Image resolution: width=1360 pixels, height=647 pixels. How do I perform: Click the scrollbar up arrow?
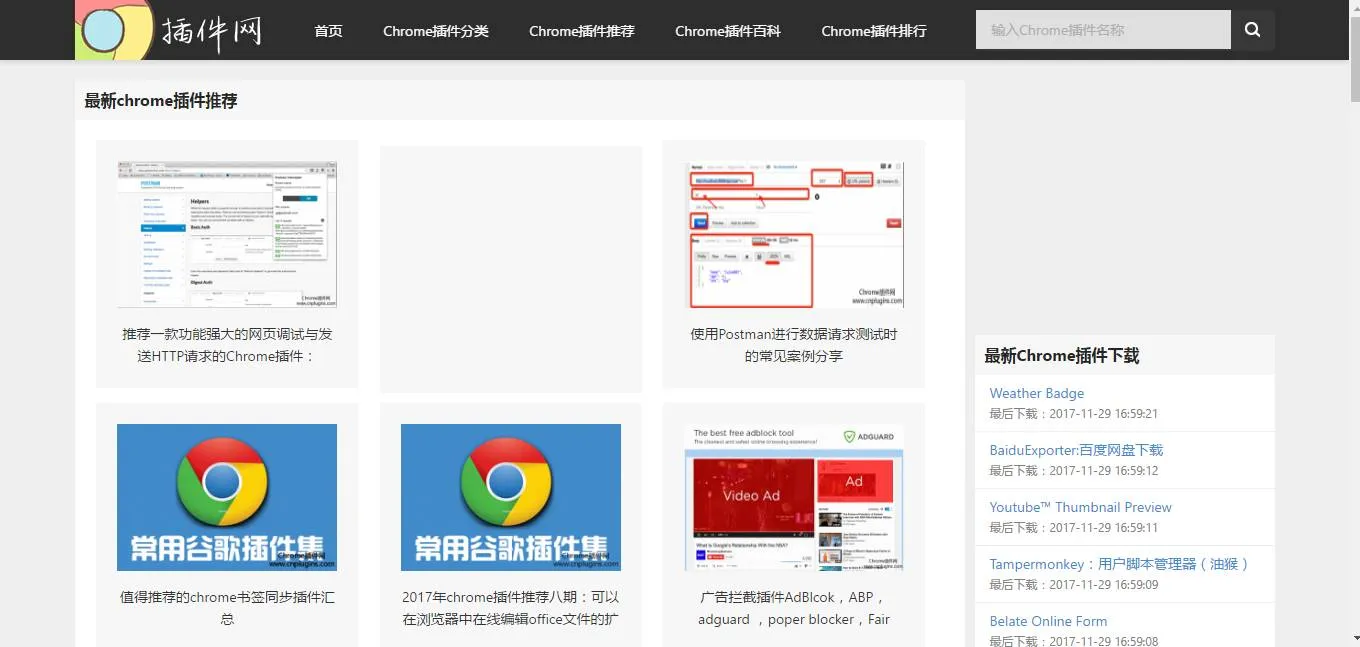click(1355, 6)
